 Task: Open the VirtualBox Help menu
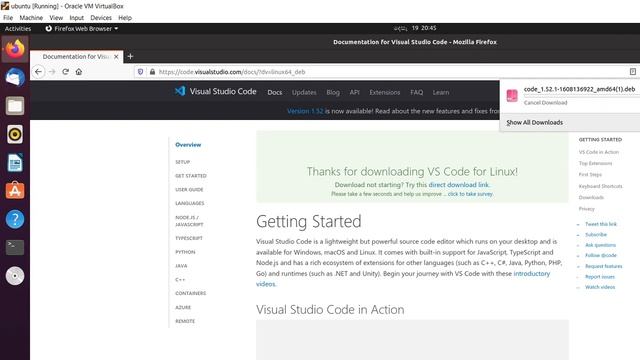(125, 18)
